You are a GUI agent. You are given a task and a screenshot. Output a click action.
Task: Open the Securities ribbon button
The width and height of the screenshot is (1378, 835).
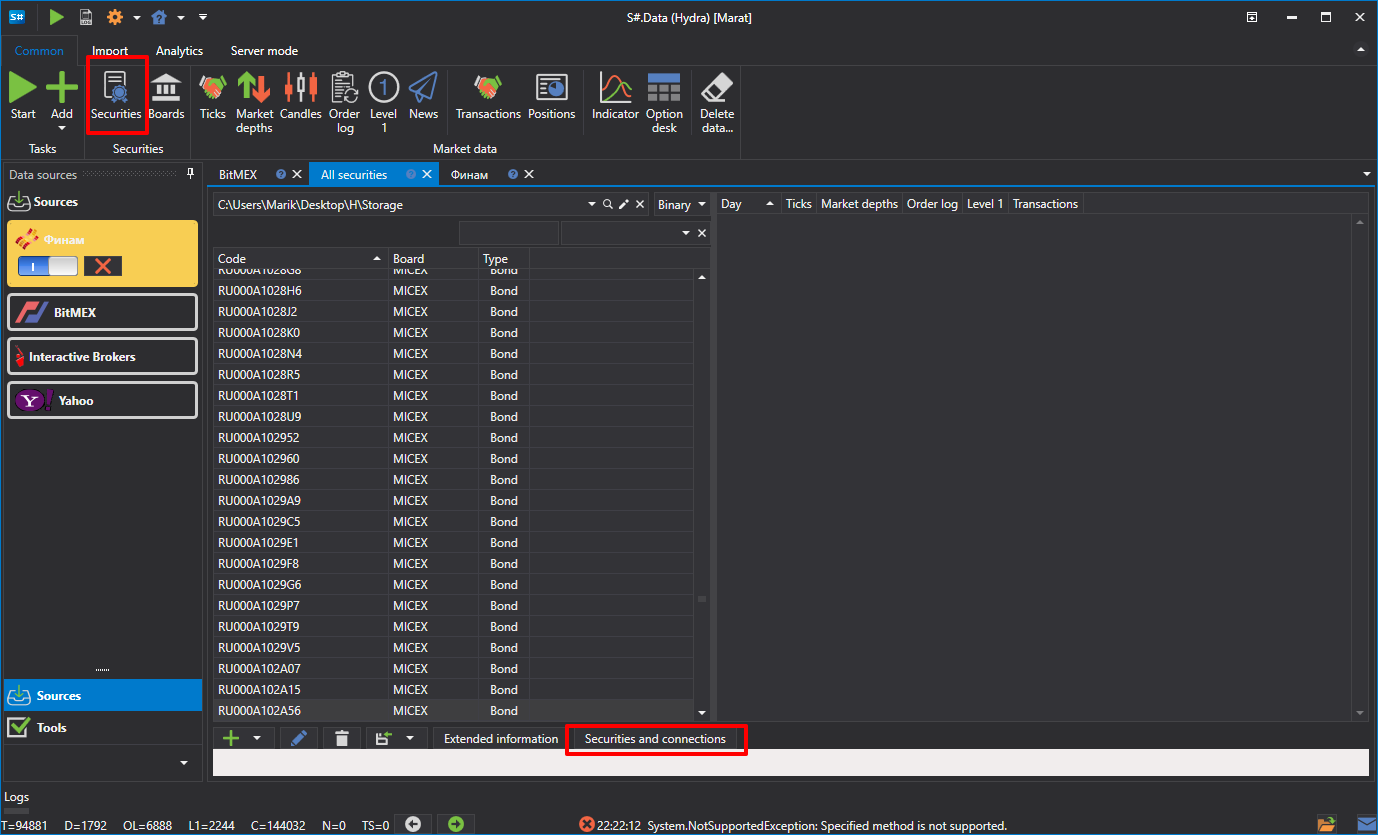[116, 98]
